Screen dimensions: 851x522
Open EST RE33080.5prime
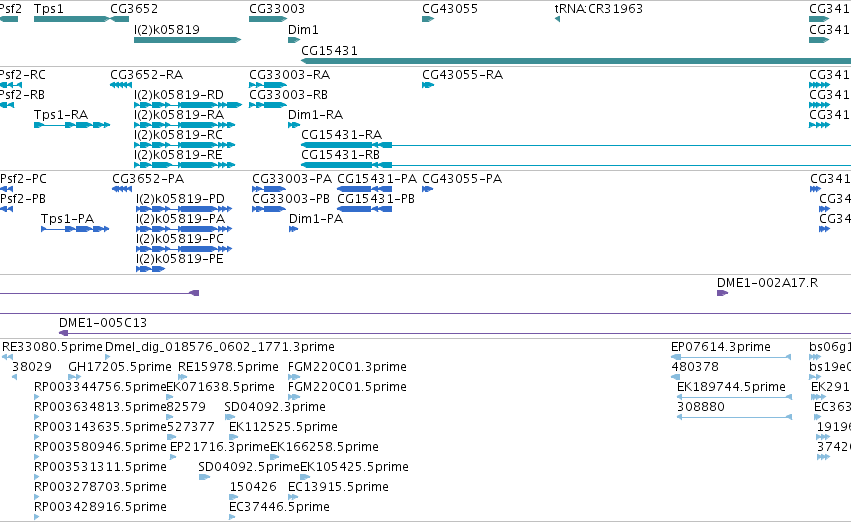click(x=7, y=357)
